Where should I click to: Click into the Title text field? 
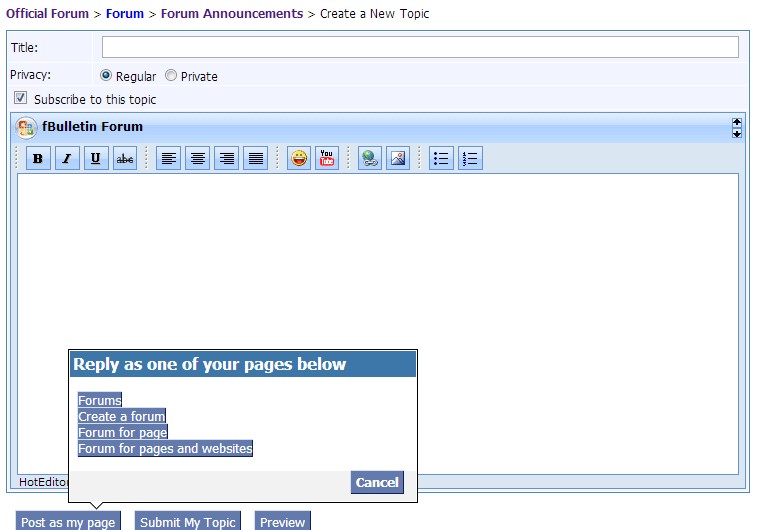click(420, 47)
